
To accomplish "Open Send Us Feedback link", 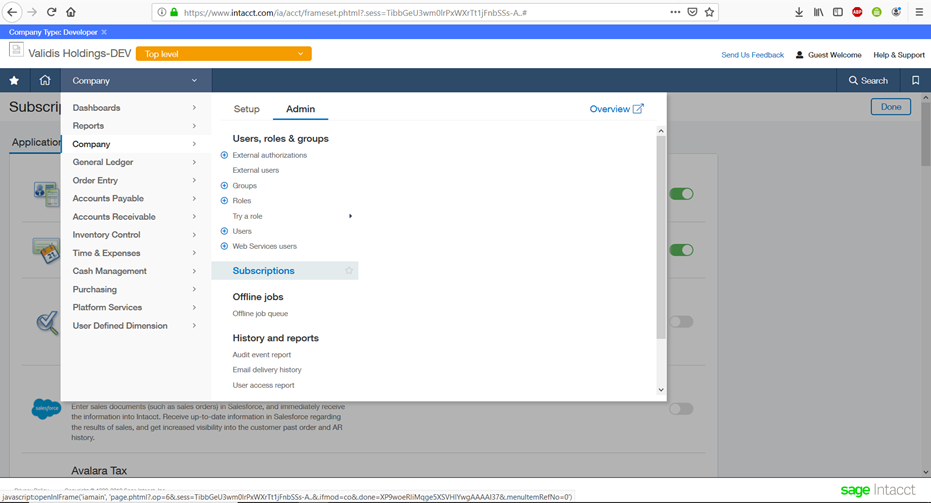I will click(752, 55).
